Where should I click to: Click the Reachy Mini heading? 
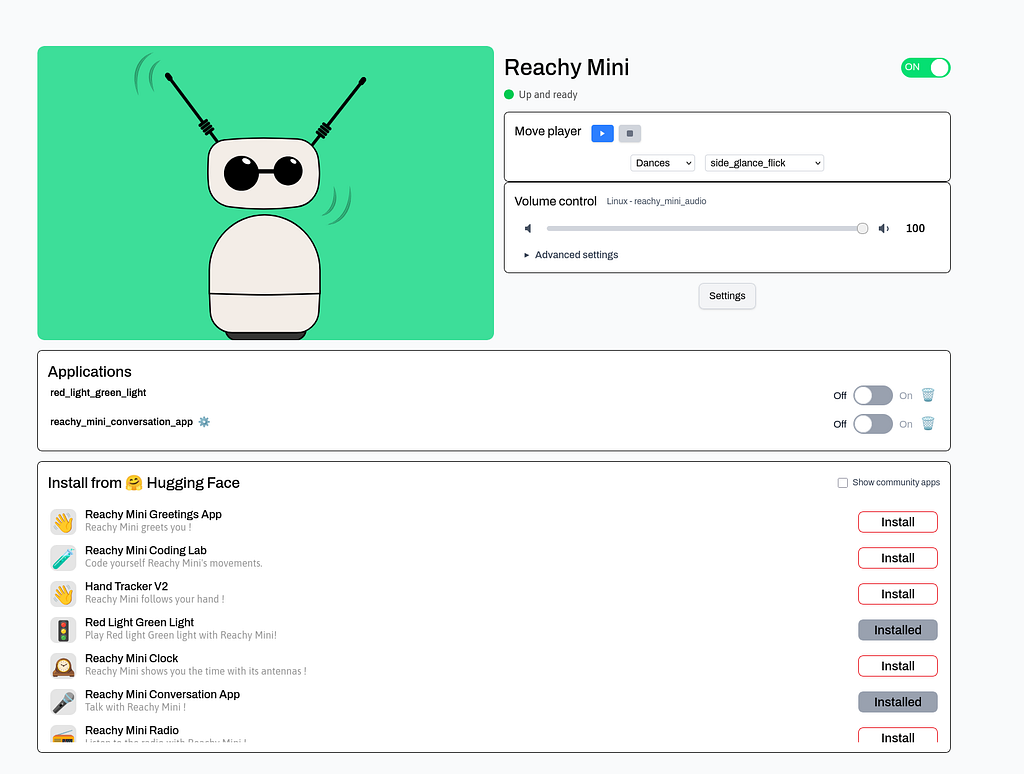coord(567,67)
